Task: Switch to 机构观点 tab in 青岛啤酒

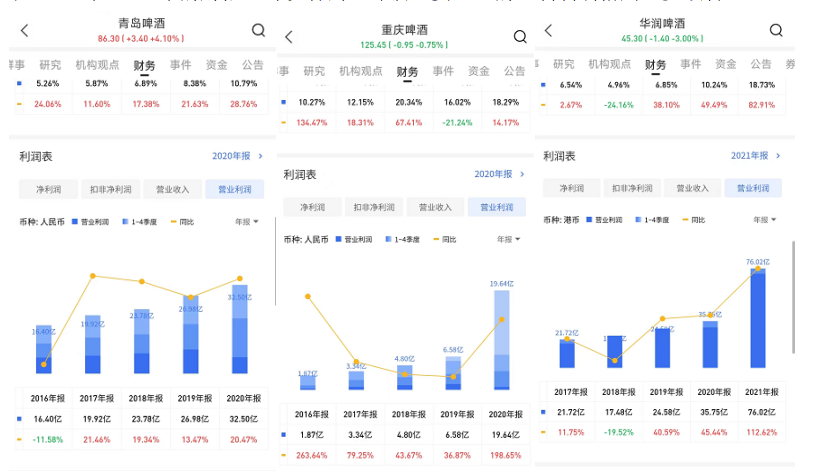Action: [97, 65]
